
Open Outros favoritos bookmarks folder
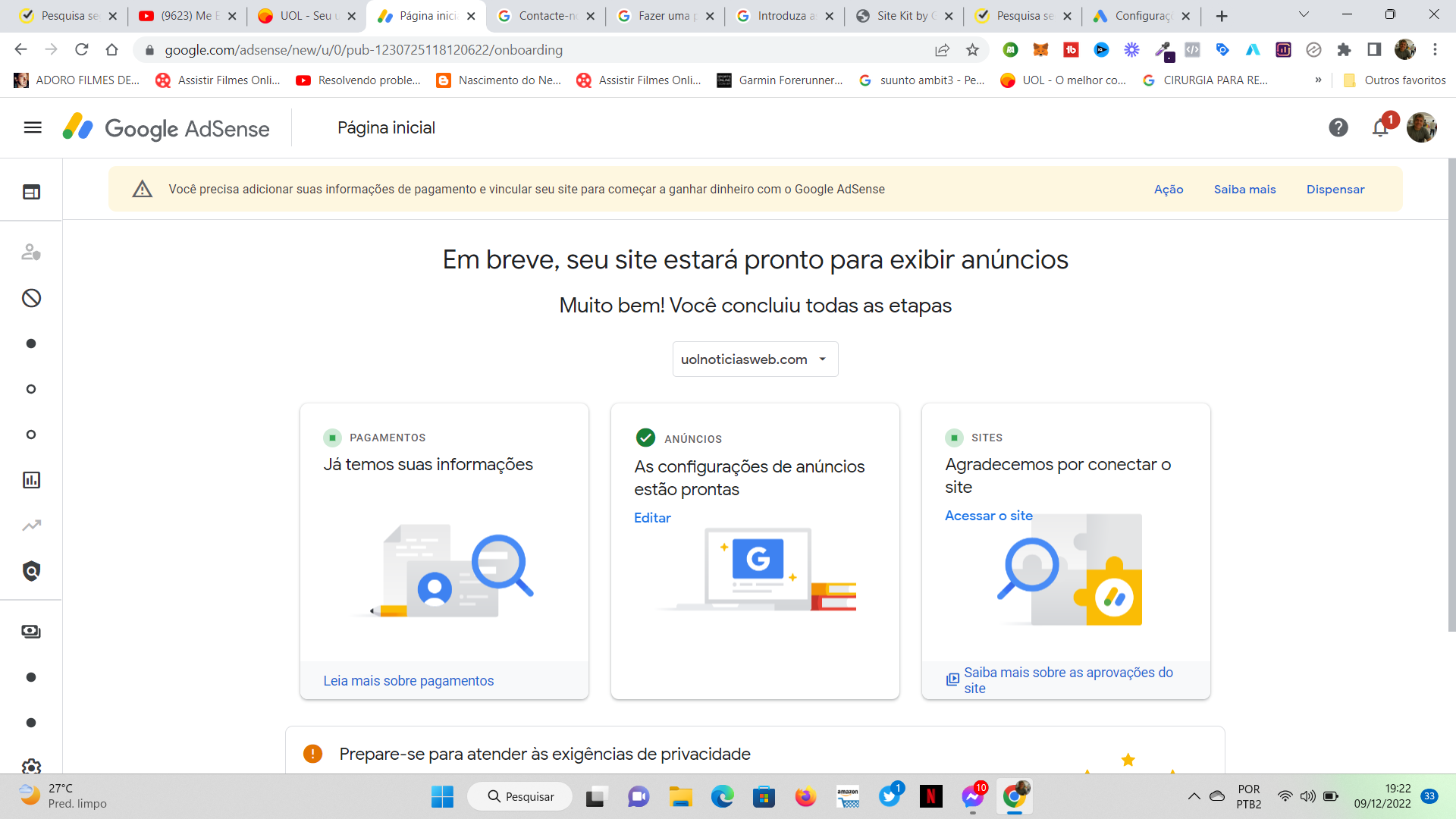[x=1394, y=80]
